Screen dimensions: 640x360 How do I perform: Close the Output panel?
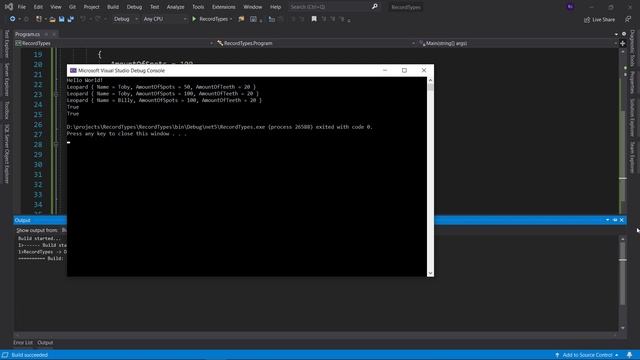click(x=622, y=220)
